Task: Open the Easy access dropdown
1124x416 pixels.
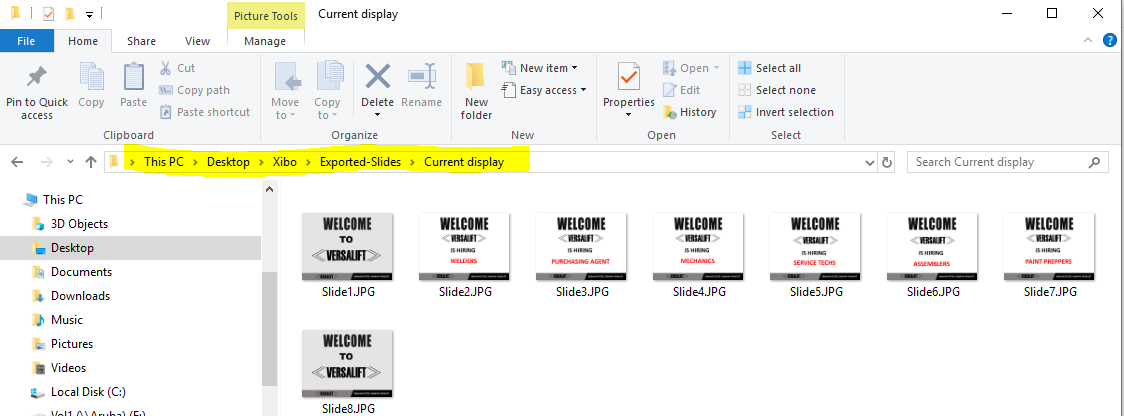Action: tap(545, 90)
